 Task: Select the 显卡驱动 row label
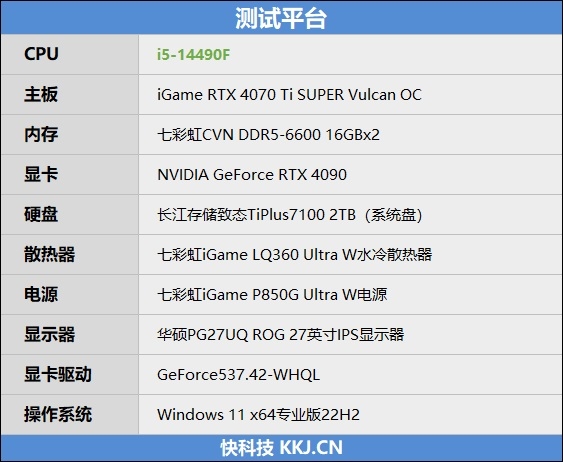coord(58,374)
